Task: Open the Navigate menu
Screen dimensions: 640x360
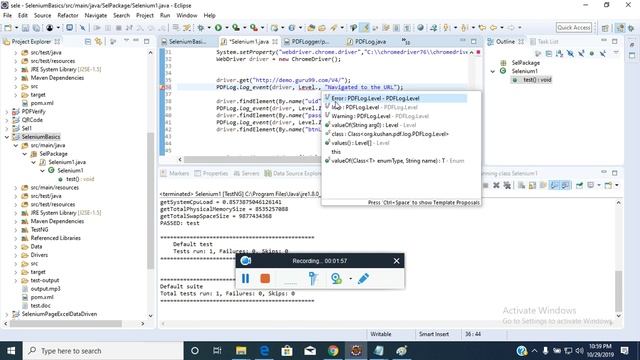Action: pyautogui.click(x=96, y=15)
